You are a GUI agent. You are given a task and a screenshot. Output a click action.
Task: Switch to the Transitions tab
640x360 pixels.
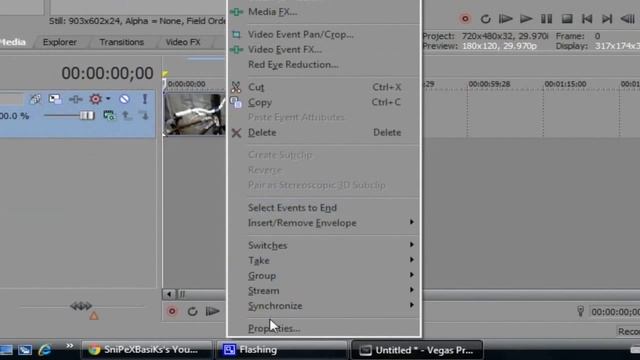click(x=122, y=42)
